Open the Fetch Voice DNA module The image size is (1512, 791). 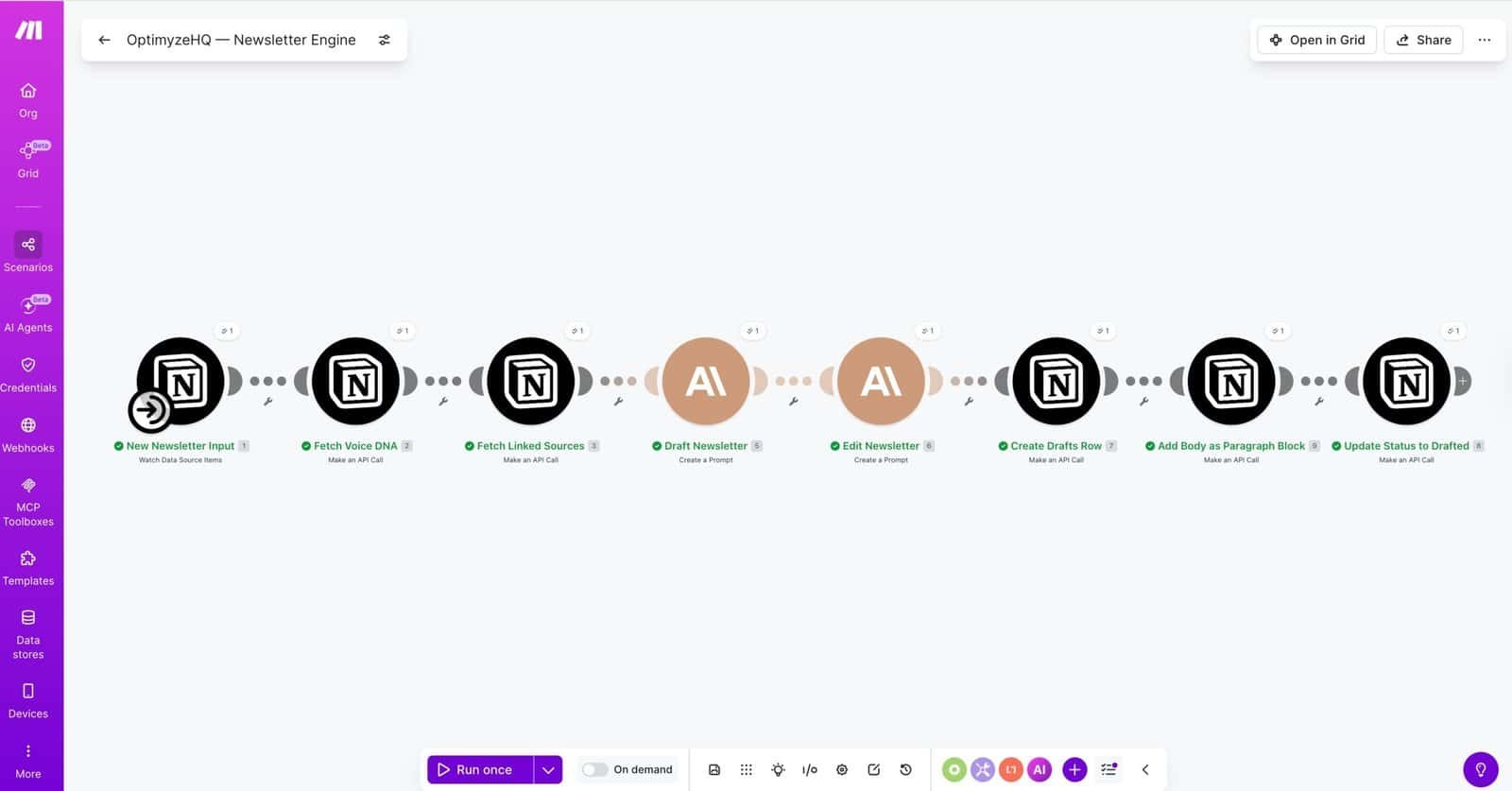[x=356, y=381]
